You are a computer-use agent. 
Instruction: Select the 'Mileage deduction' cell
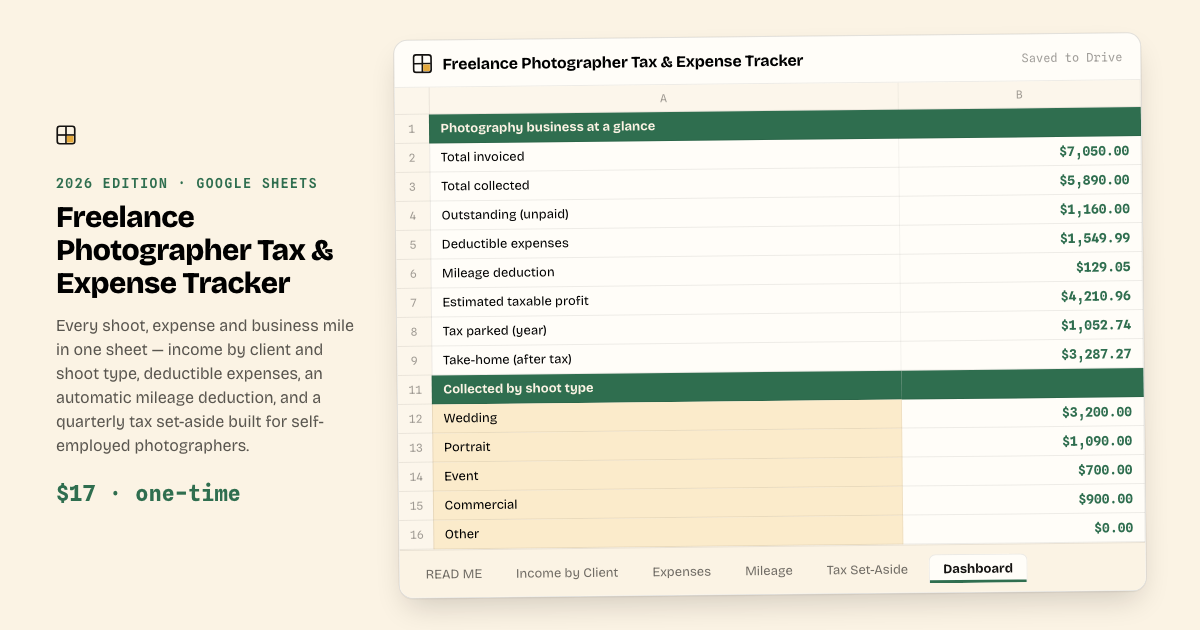[x=665, y=272]
